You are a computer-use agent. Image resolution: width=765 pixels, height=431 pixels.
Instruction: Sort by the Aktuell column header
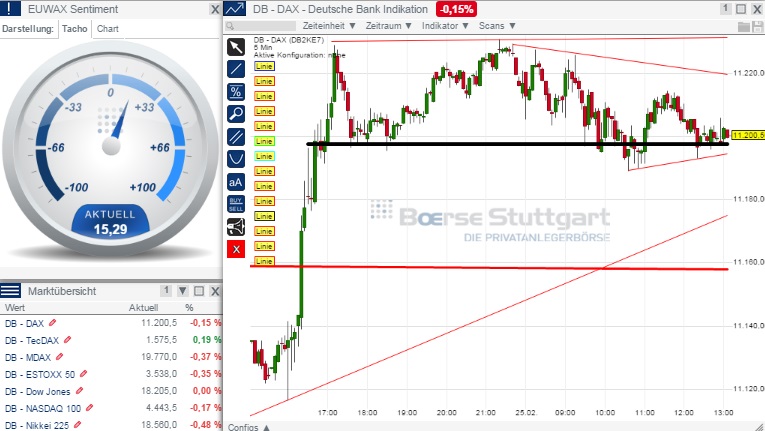[x=143, y=308]
